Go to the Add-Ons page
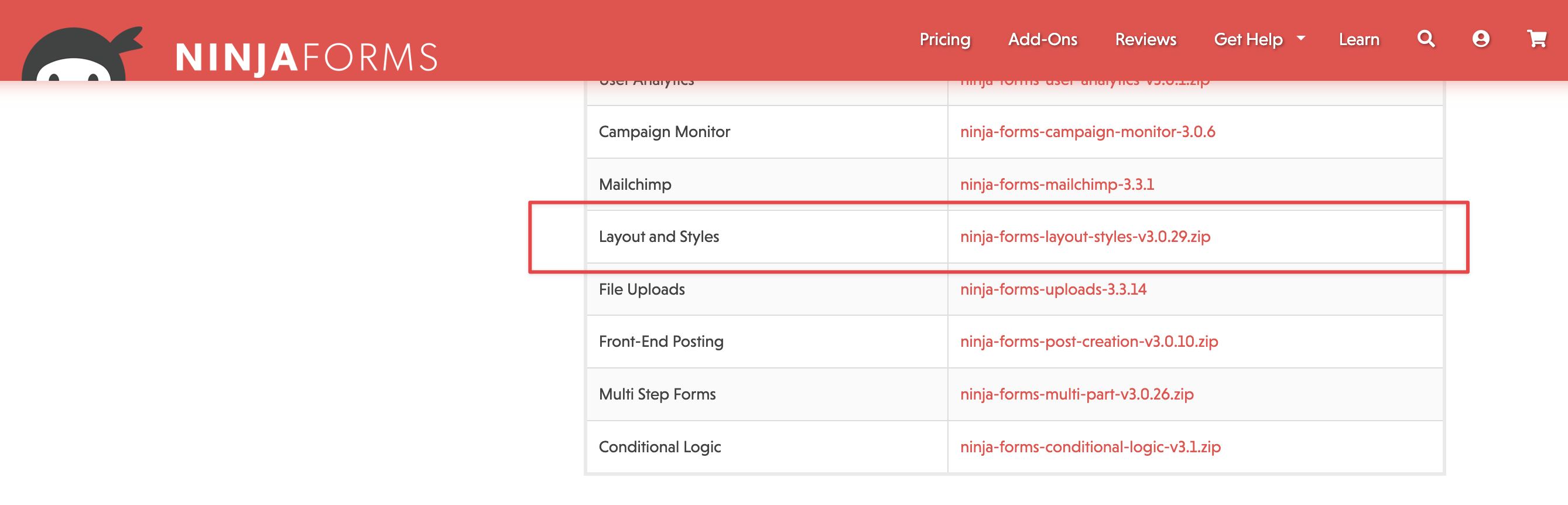Image resolution: width=1568 pixels, height=505 pixels. pos(1043,40)
